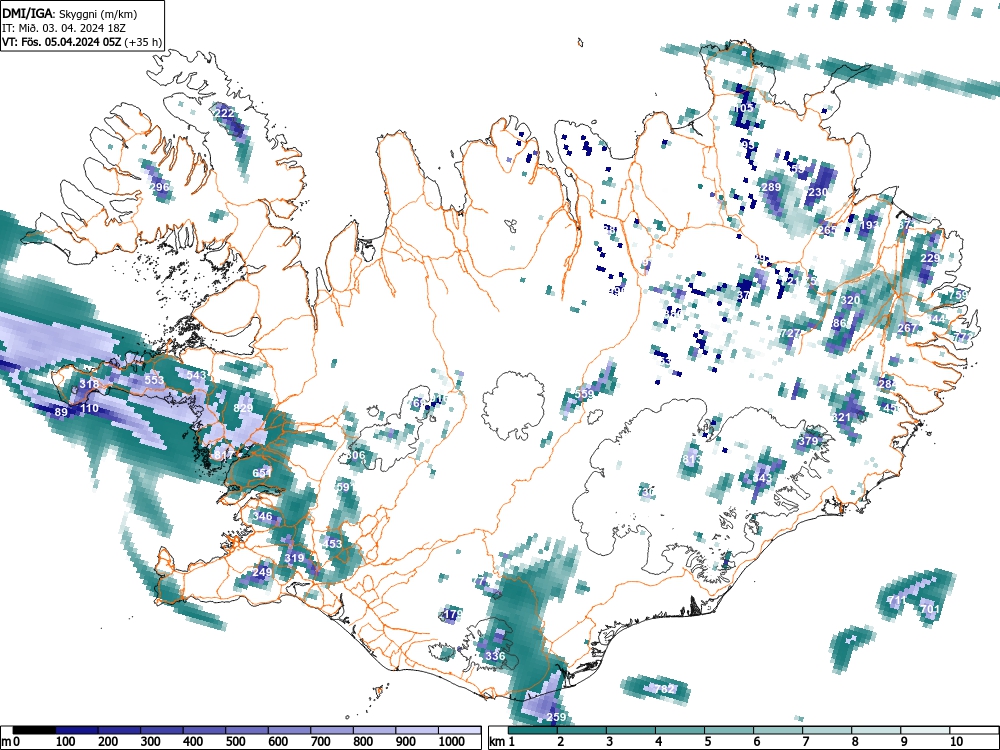The image size is (1000, 750).
Task: Select the VT: Fös. 05.04.2024 05Z line
Action: [82, 42]
